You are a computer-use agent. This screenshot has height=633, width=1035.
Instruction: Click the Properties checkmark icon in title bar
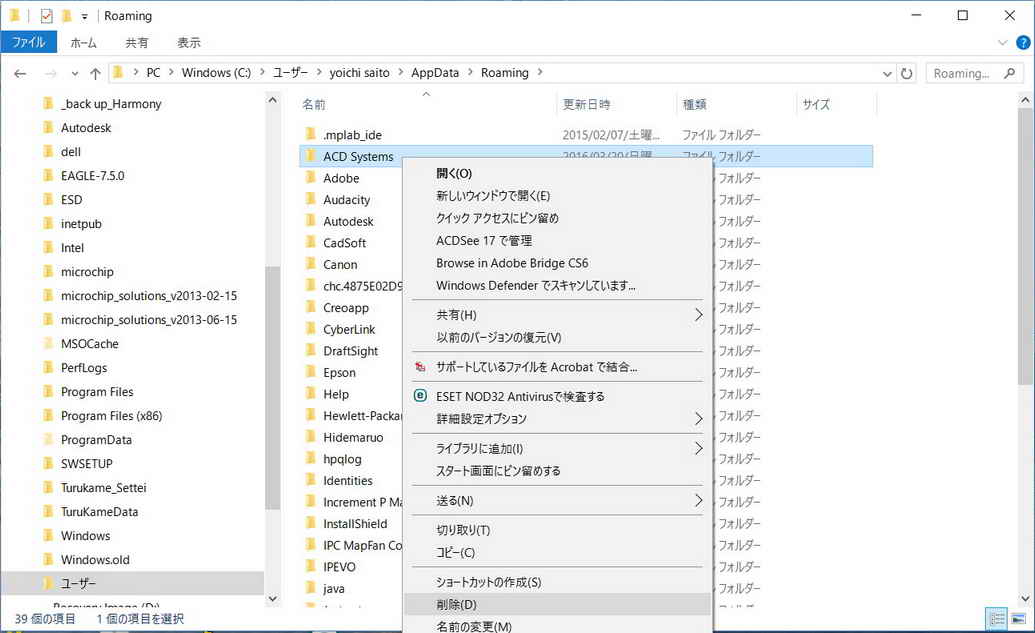click(46, 16)
